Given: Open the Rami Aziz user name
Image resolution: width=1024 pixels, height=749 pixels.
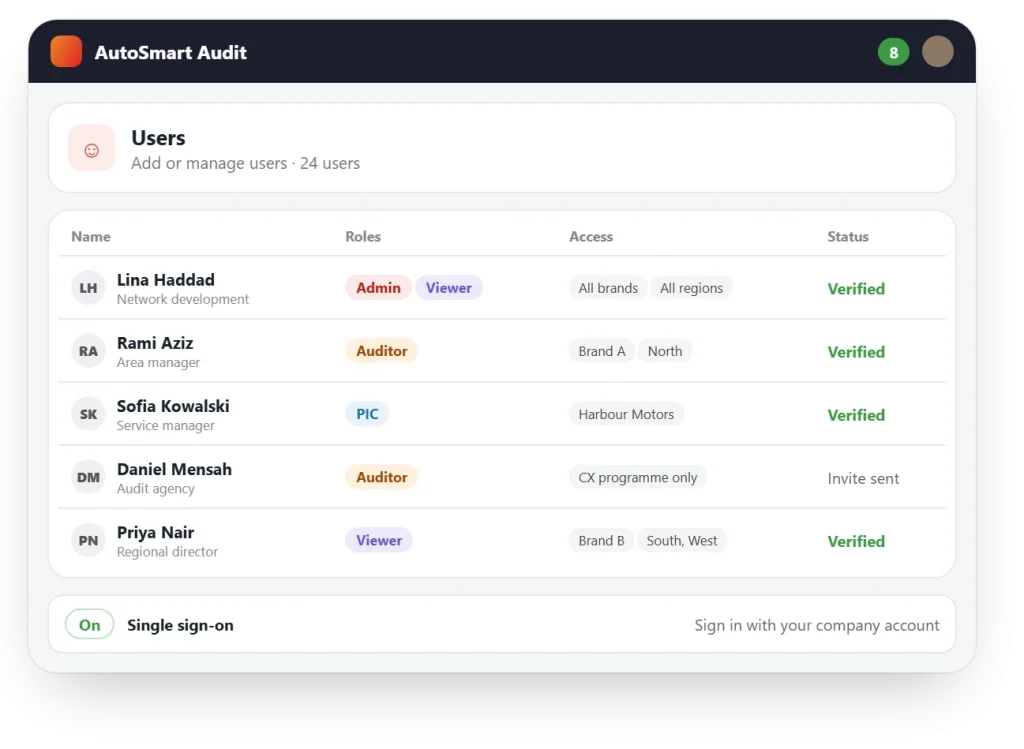Looking at the screenshot, I should (155, 343).
